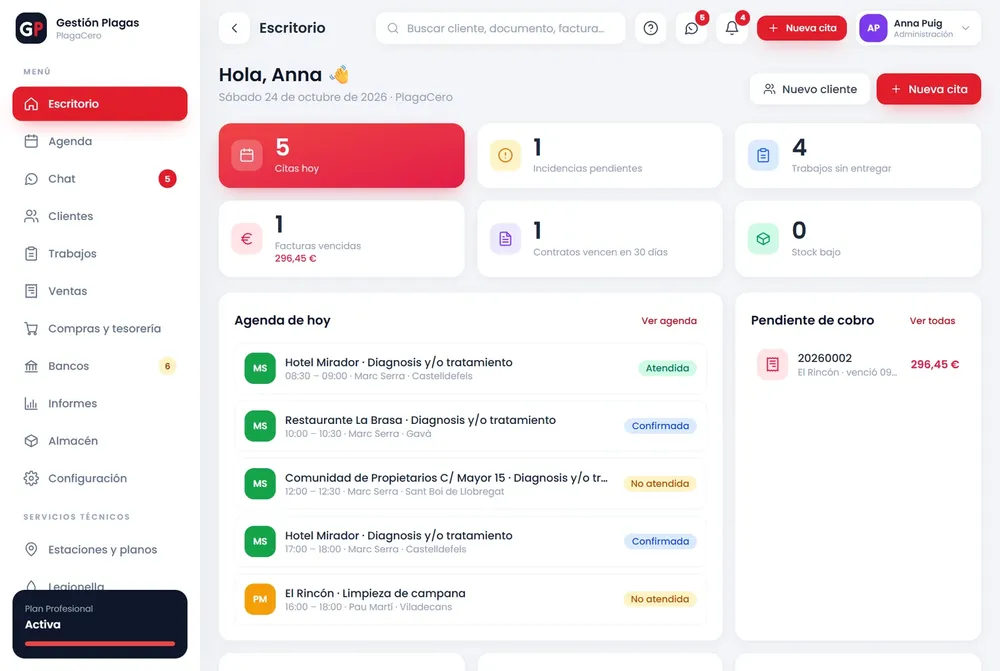Open Comunidad de Propietarios C/ Mayor 15 appointment

pos(471,483)
